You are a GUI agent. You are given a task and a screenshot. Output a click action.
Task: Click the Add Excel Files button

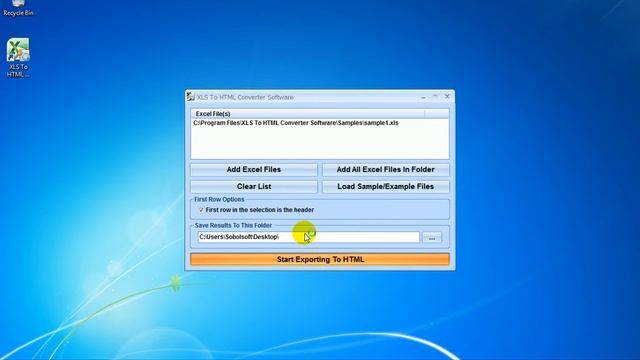253,169
